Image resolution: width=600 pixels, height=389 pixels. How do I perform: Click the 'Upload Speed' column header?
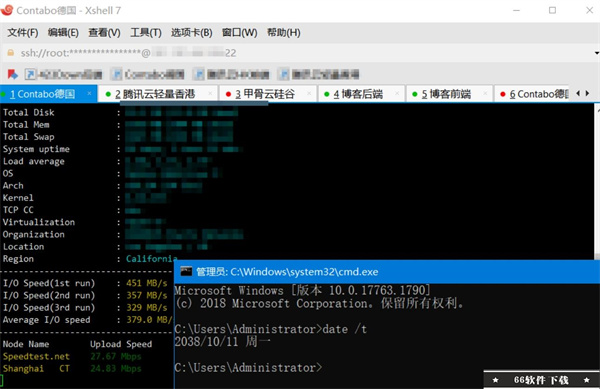(x=121, y=344)
